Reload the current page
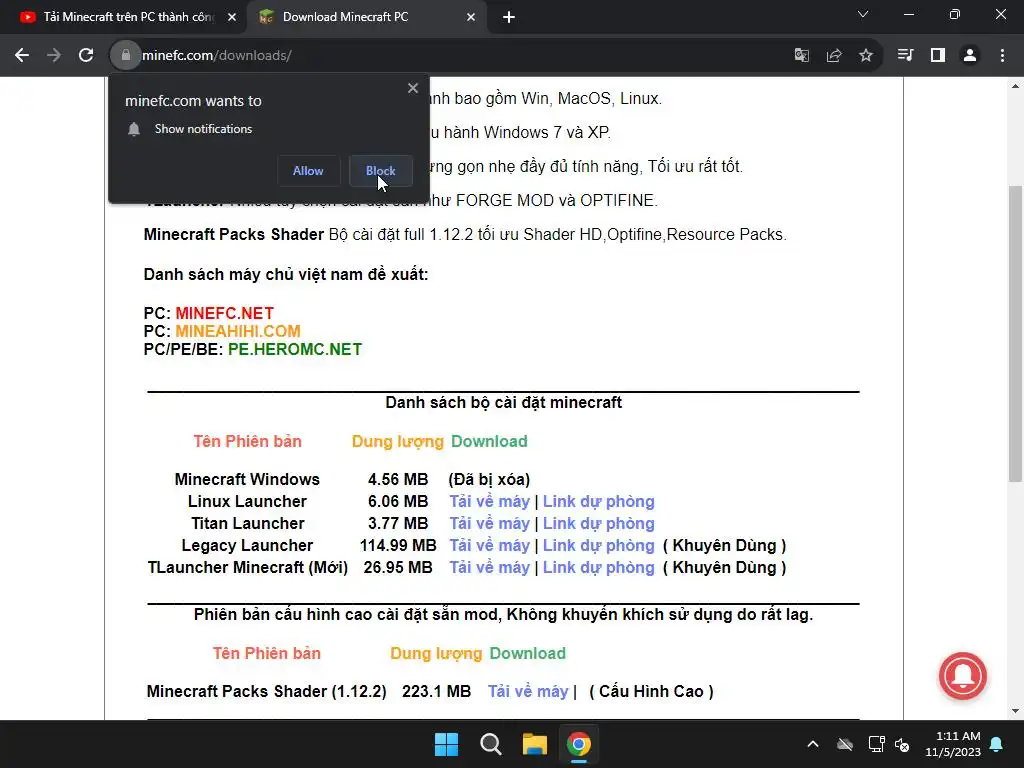Image resolution: width=1024 pixels, height=768 pixels. click(86, 56)
